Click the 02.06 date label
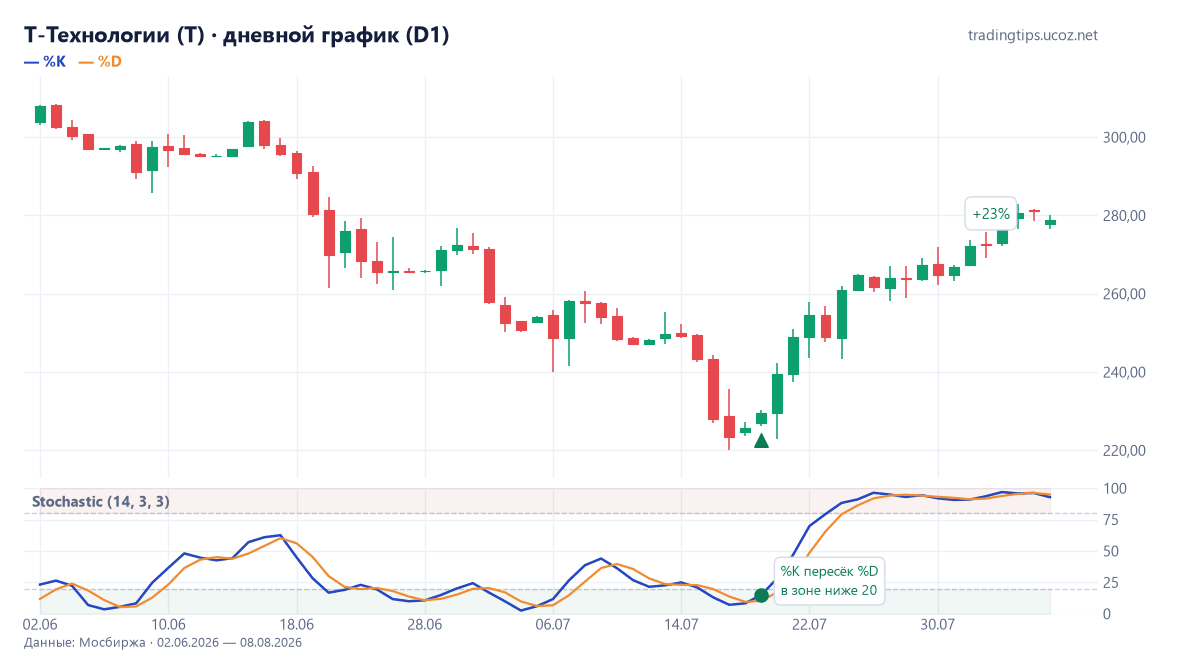 click(x=41, y=625)
